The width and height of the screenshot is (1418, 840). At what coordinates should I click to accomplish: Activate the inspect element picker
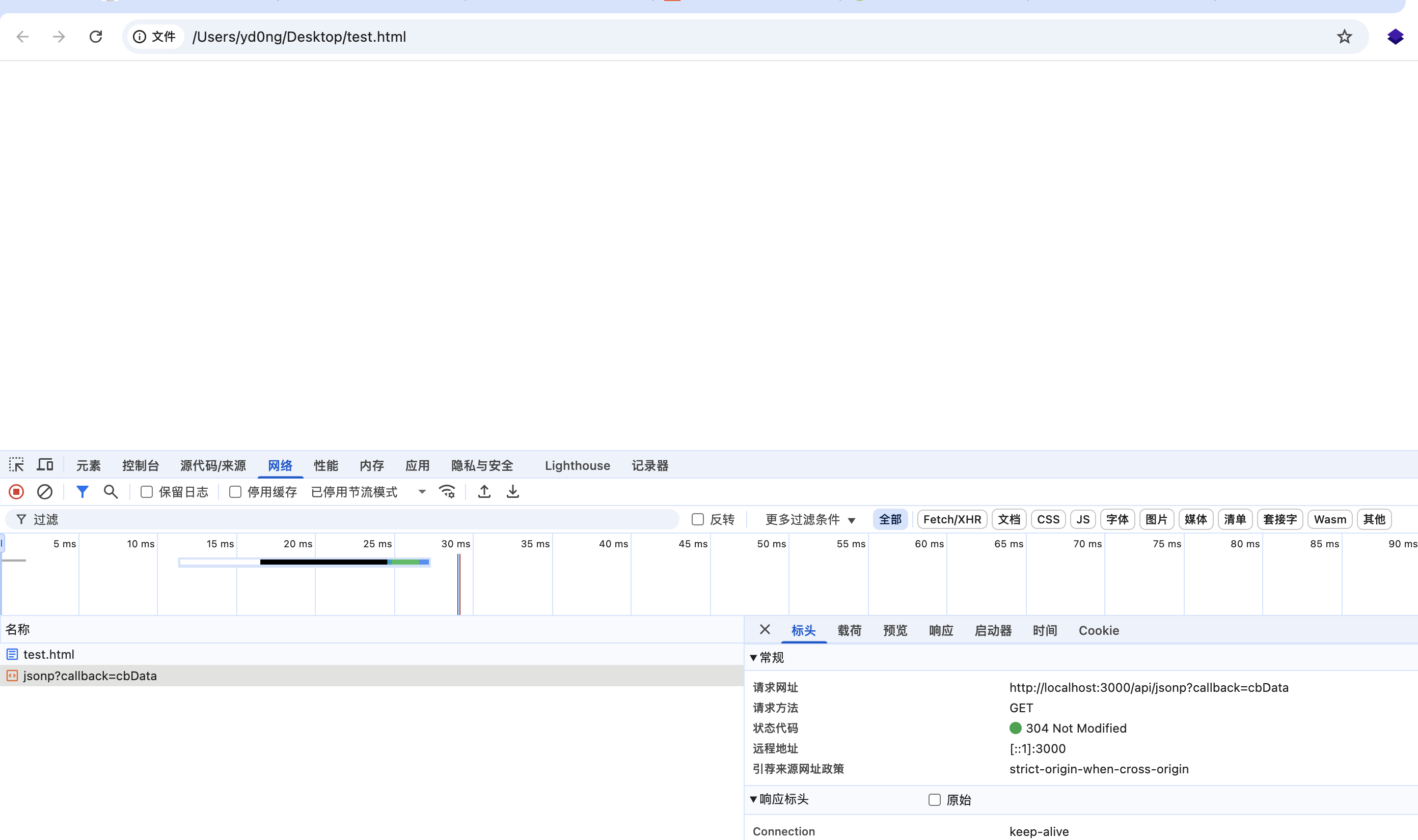coord(16,465)
